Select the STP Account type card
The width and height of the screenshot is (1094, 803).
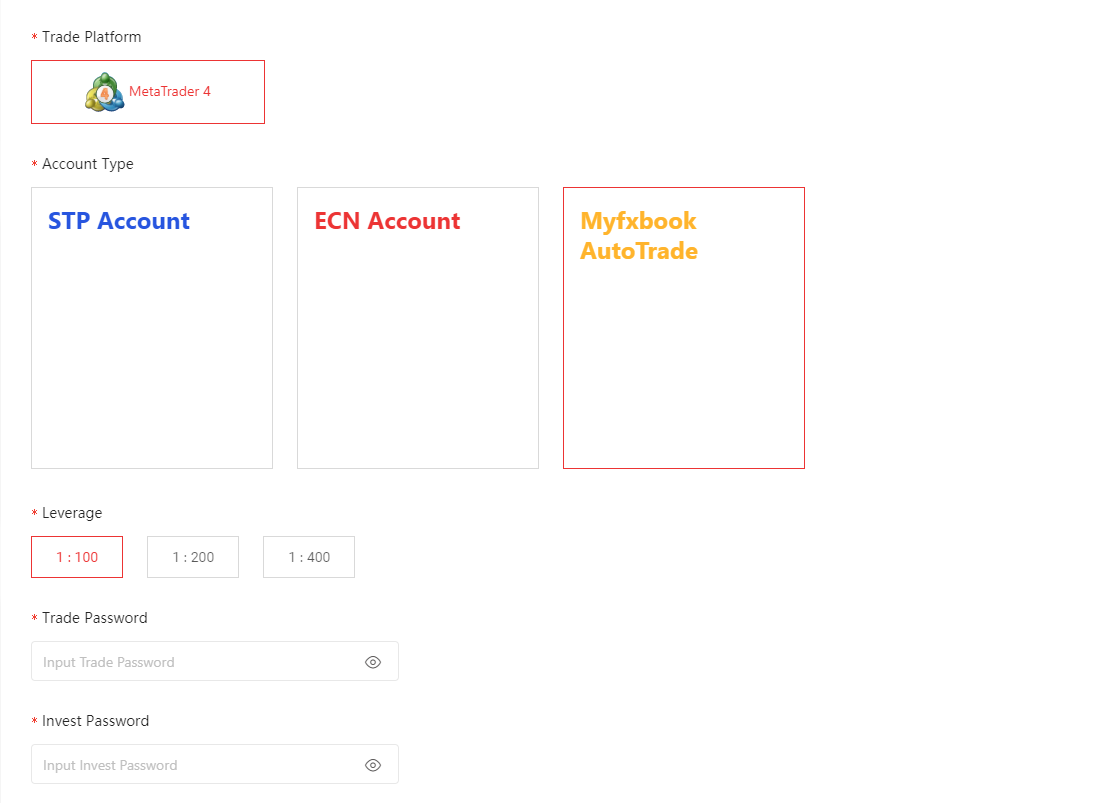(152, 328)
